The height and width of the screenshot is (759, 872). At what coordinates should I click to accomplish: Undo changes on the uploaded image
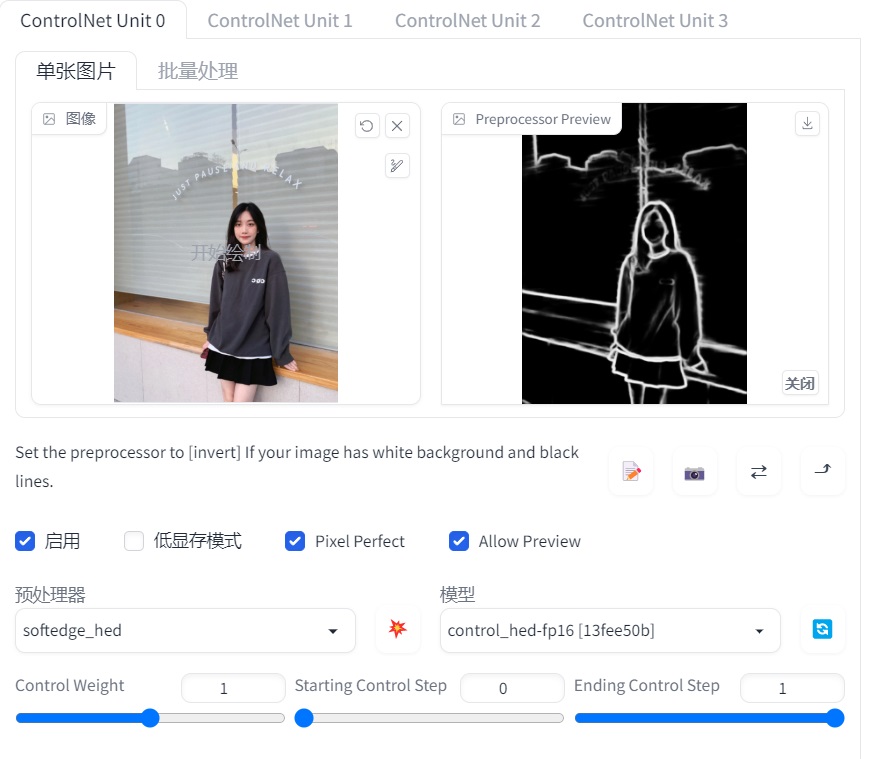point(366,125)
